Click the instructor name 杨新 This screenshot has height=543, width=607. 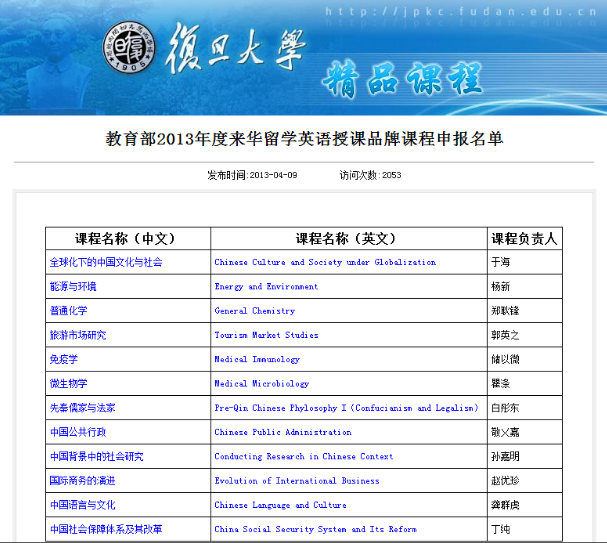(x=500, y=286)
